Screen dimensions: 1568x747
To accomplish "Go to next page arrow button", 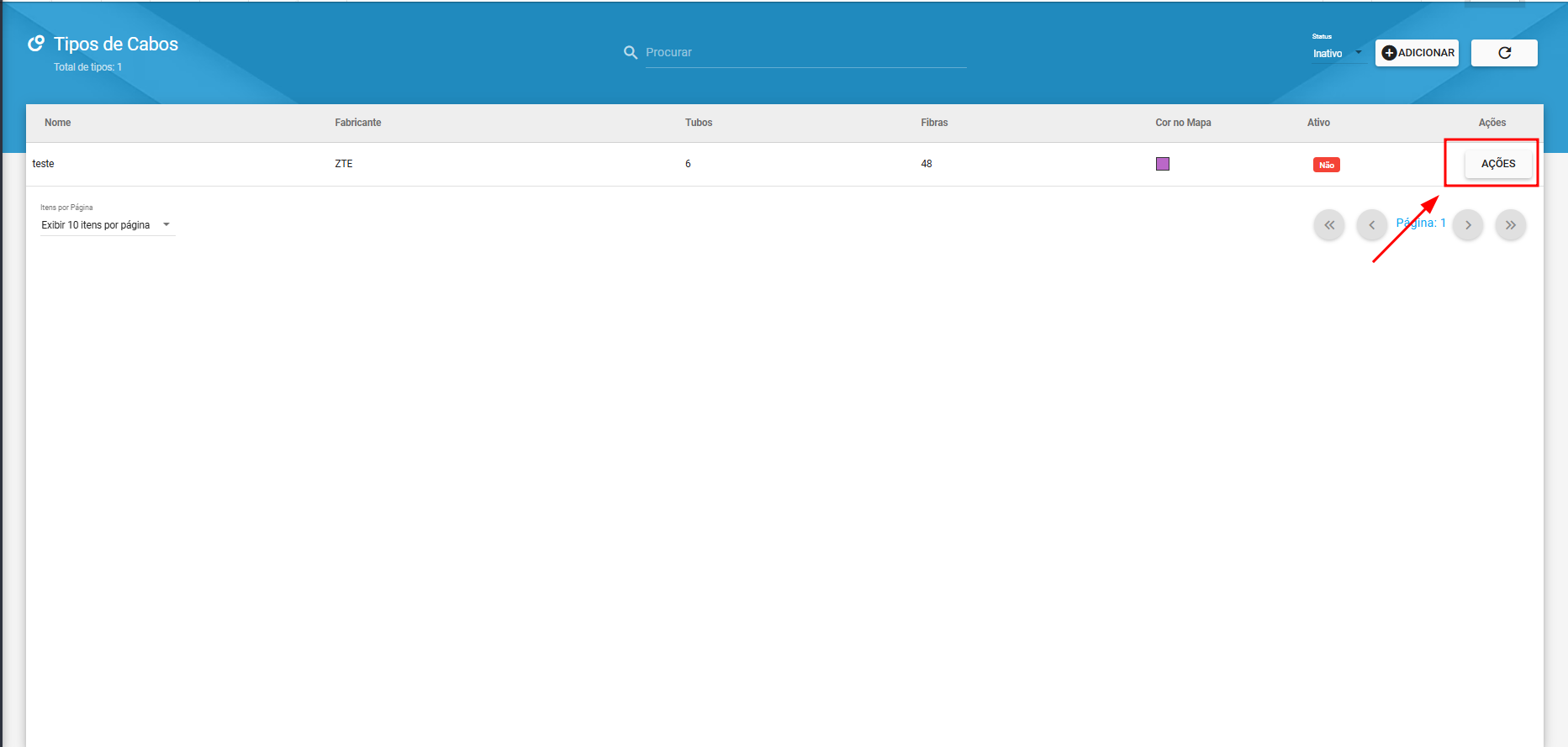I will point(1468,224).
